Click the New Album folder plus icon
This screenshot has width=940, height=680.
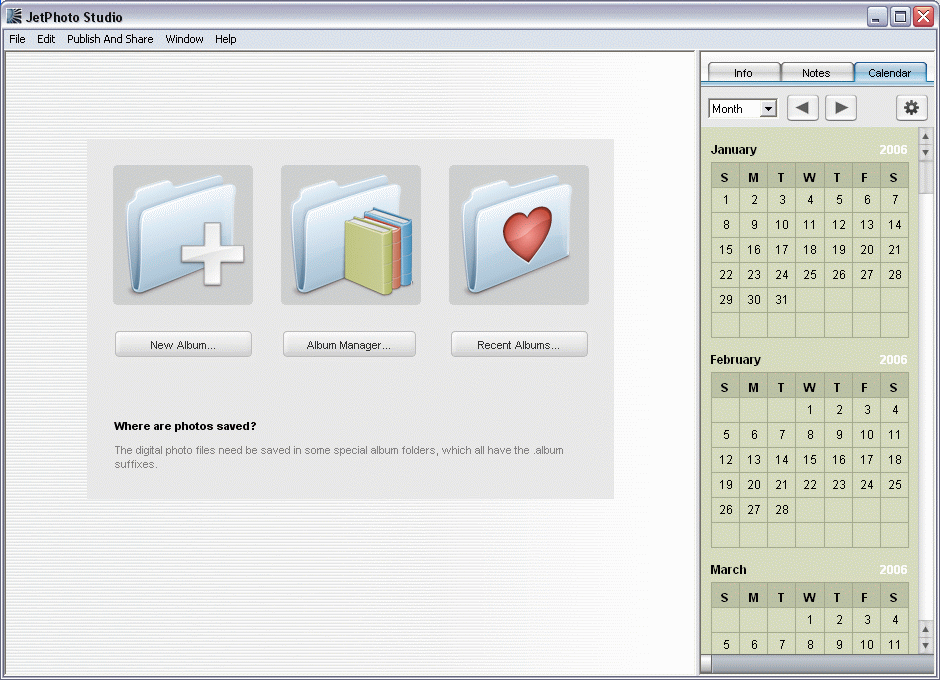[x=183, y=235]
